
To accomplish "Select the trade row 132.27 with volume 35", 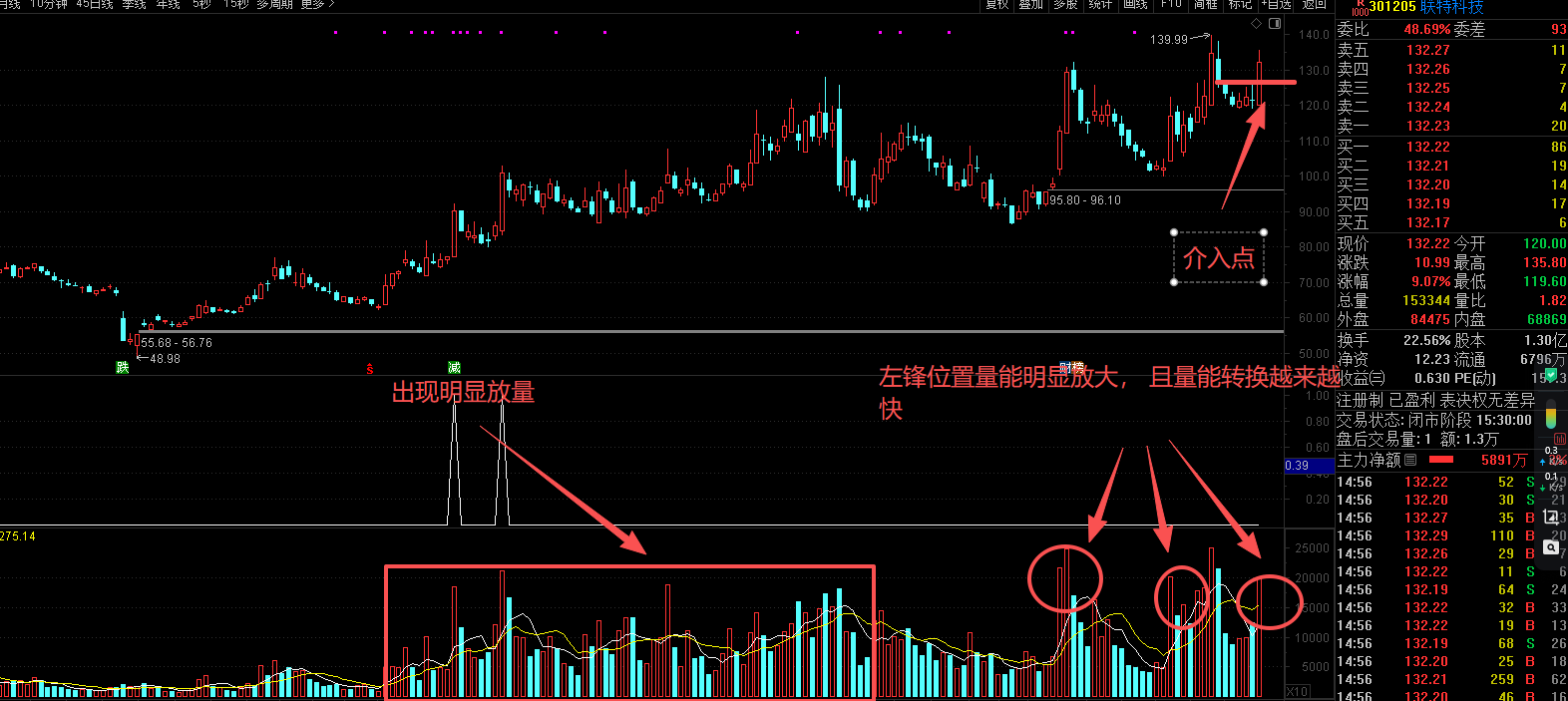I will pos(1451,518).
